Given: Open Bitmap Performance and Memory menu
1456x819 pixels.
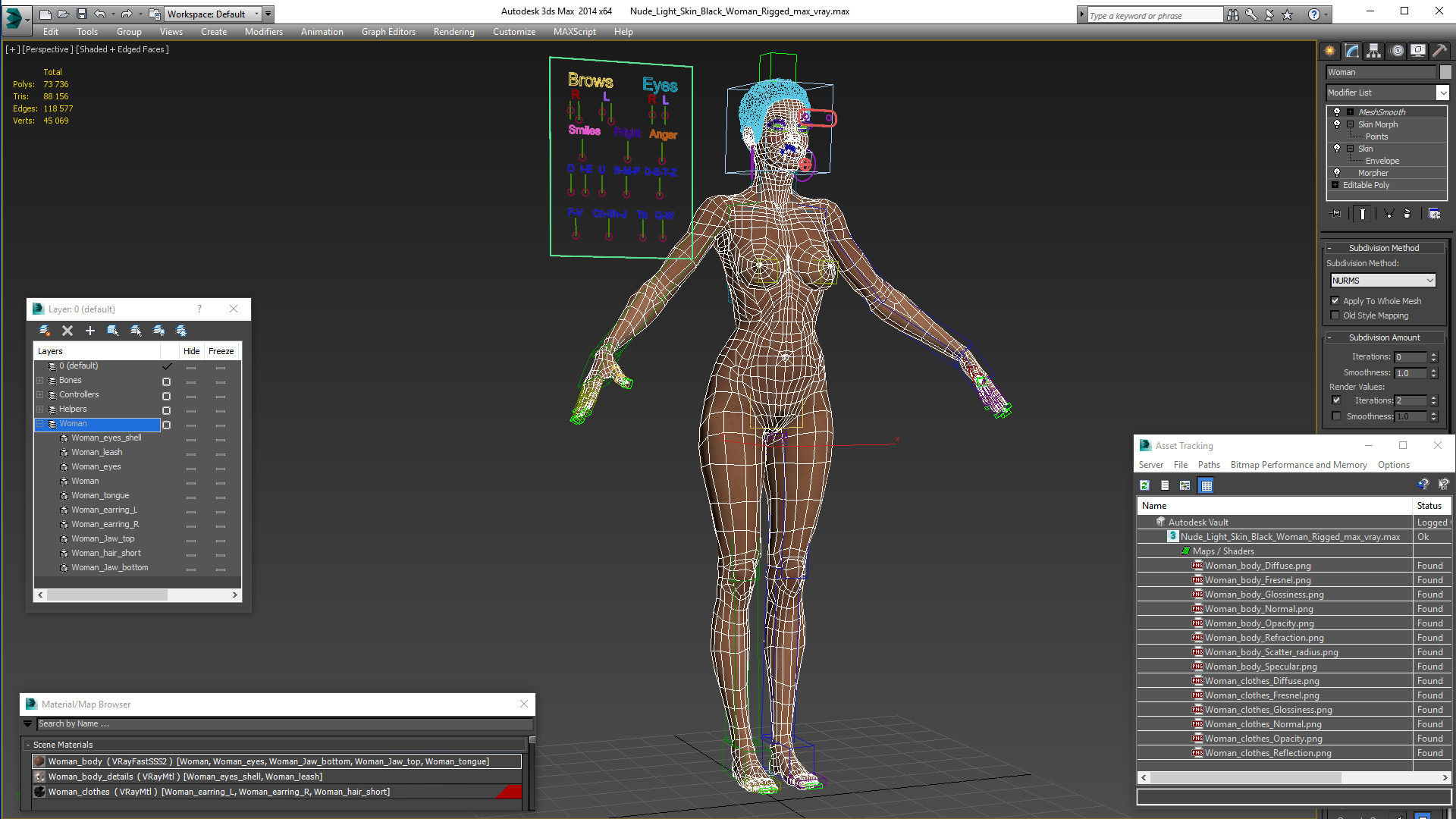Looking at the screenshot, I should 1298,465.
